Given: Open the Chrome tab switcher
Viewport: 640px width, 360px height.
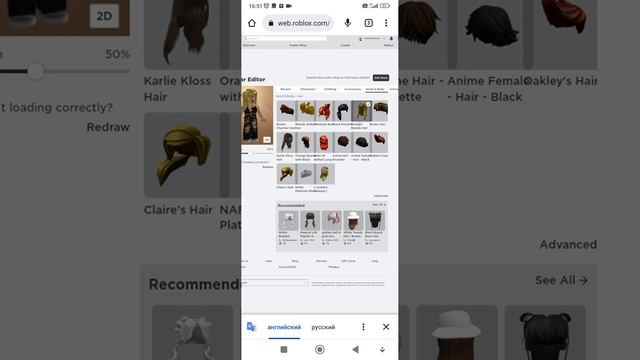Looking at the screenshot, I should click(369, 23).
